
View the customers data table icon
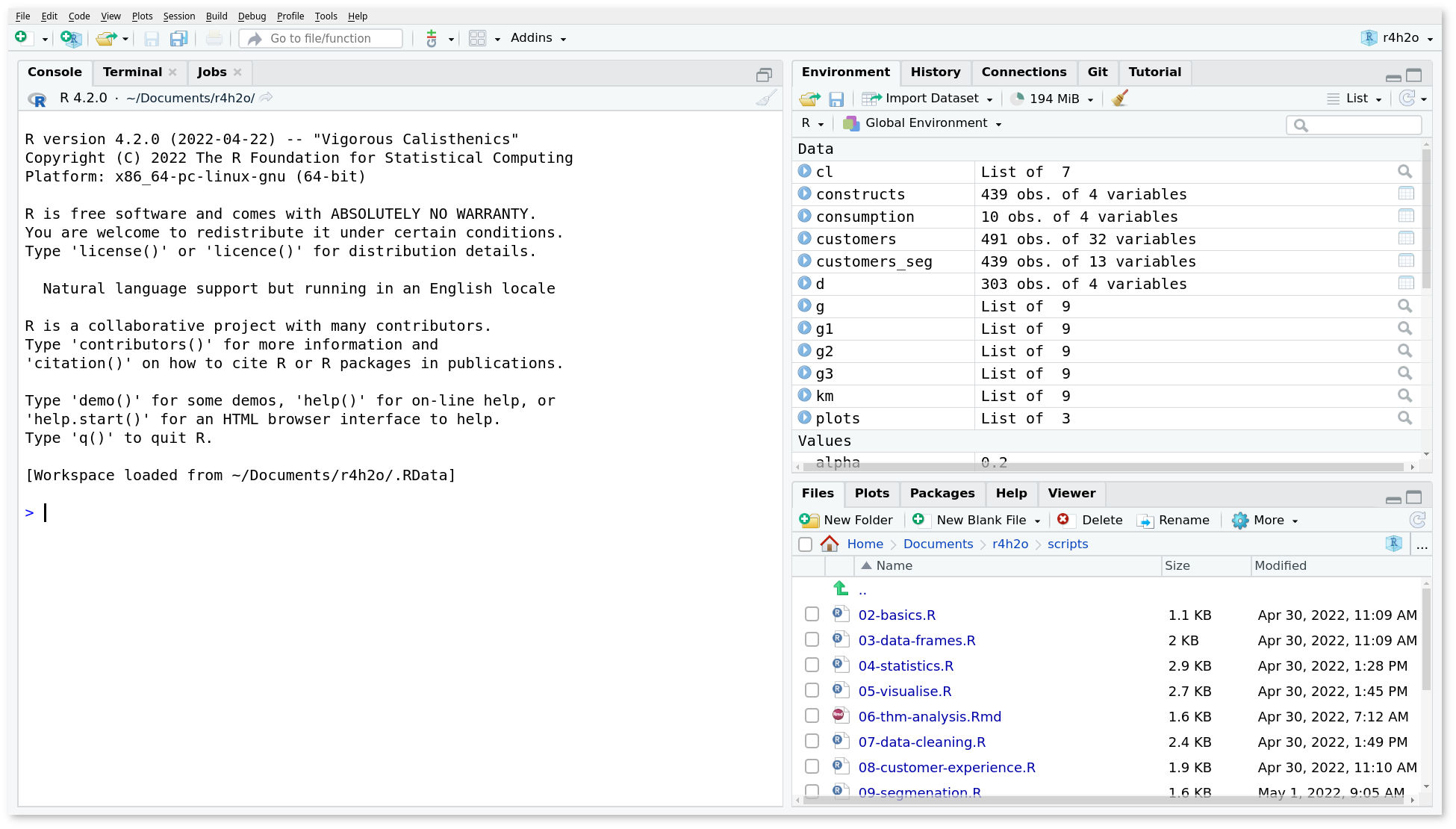tap(1406, 238)
